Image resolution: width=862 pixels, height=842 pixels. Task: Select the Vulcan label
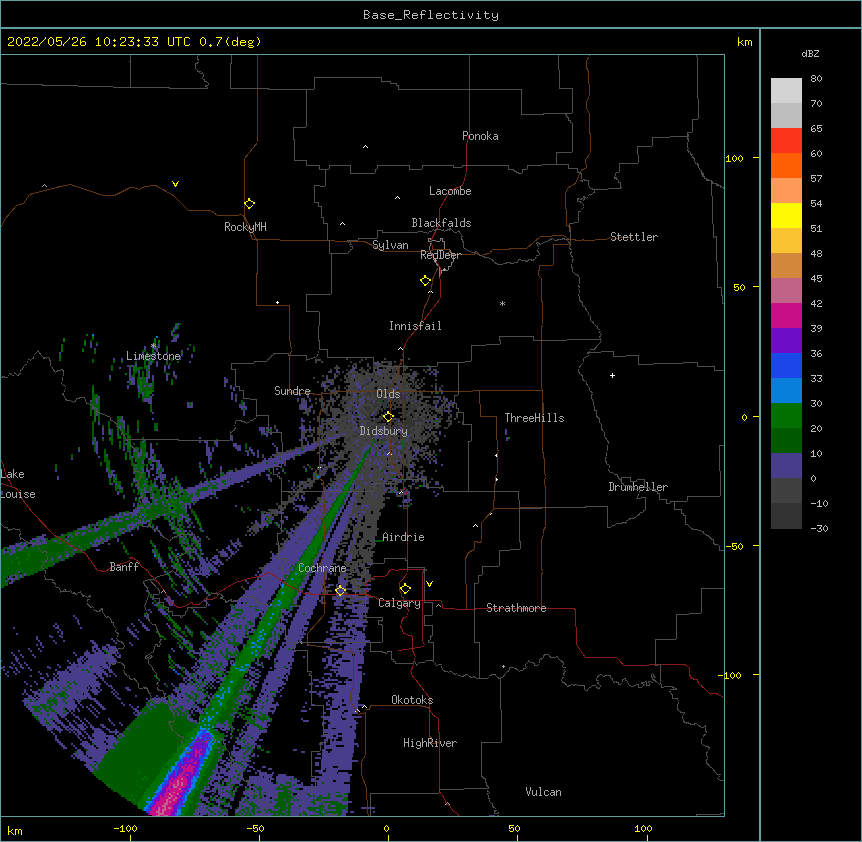543,792
